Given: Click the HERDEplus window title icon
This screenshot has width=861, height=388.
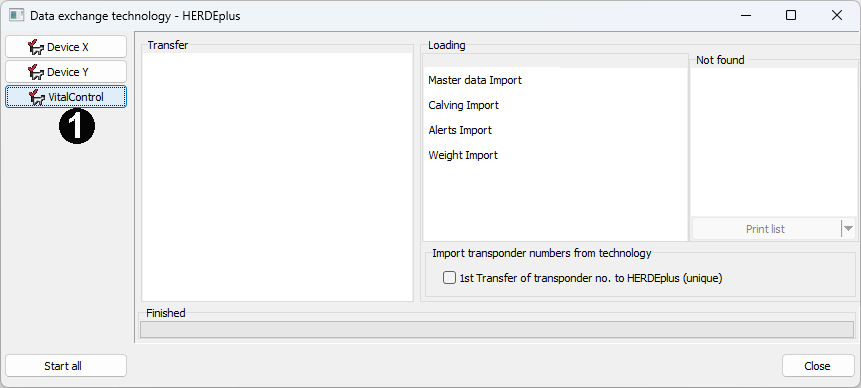Looking at the screenshot, I should coord(16,15).
